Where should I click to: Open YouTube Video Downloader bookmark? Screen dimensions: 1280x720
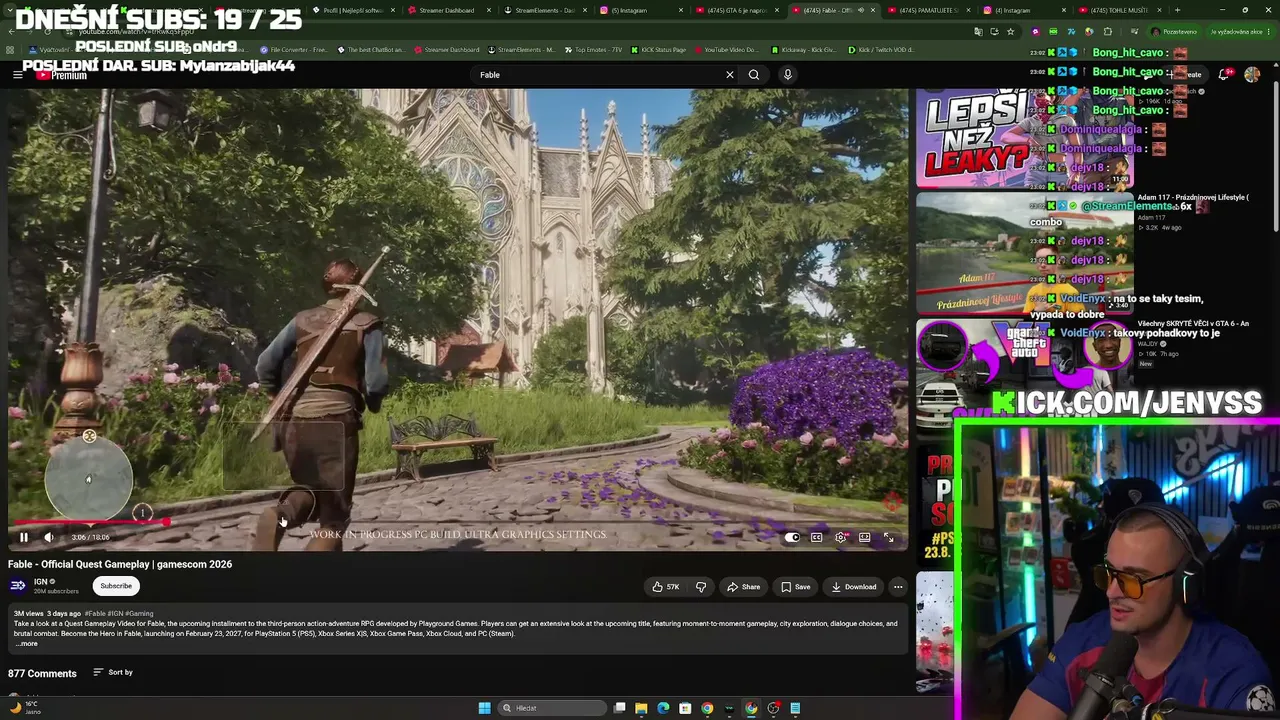[725, 50]
